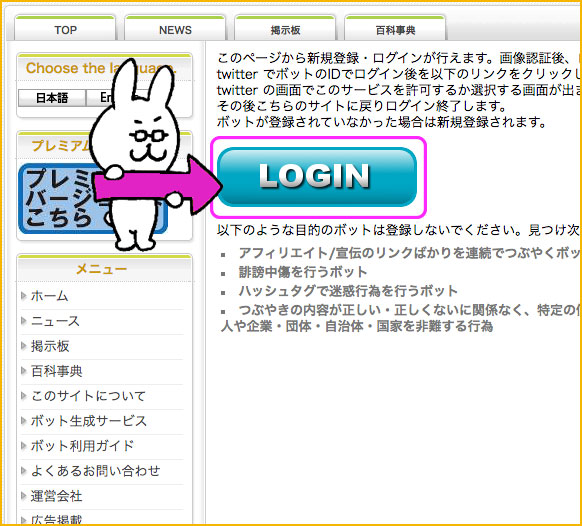Image resolution: width=582 pixels, height=526 pixels.
Task: Click the big LOGIN button
Action: [317, 177]
